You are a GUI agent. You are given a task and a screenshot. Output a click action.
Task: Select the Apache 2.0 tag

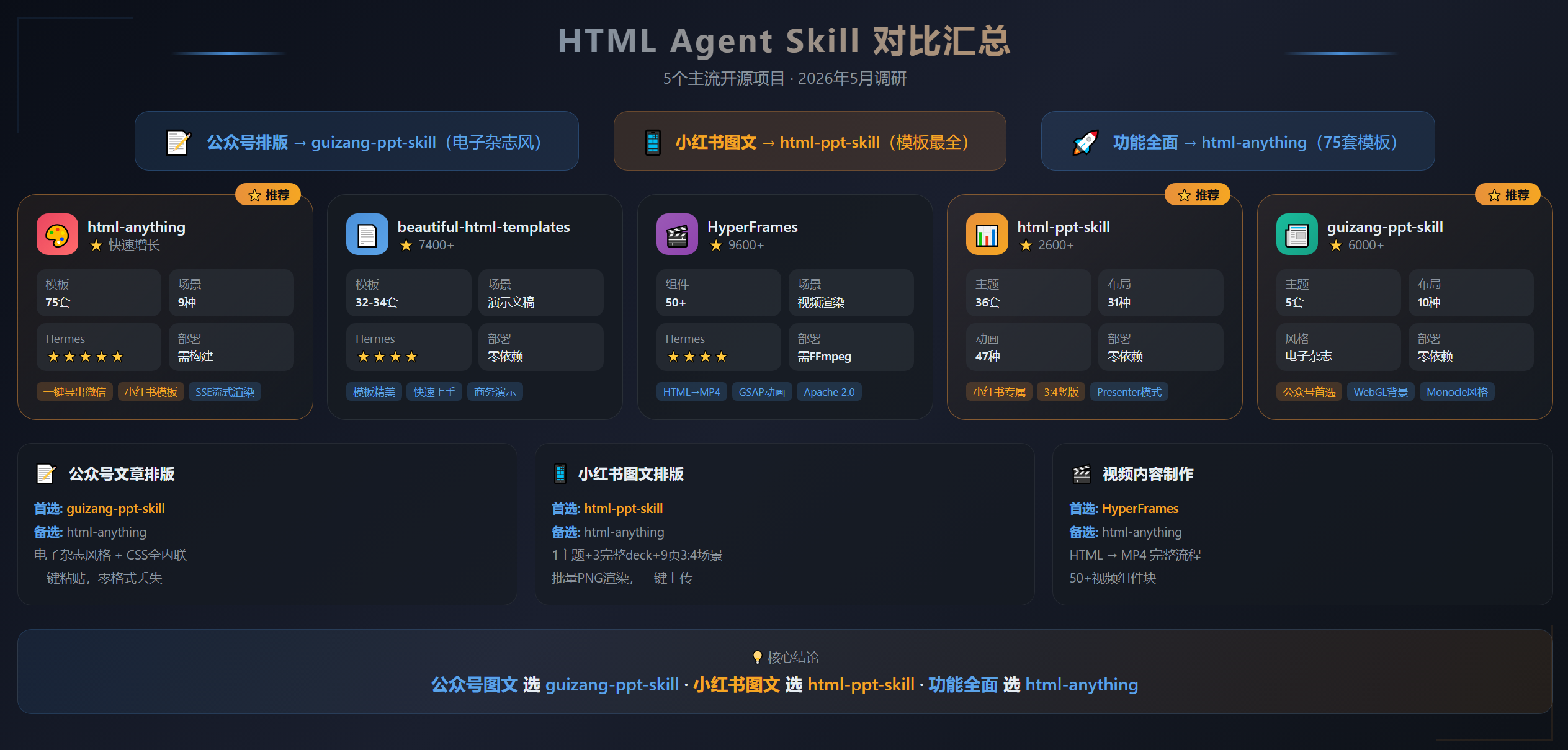coord(829,392)
